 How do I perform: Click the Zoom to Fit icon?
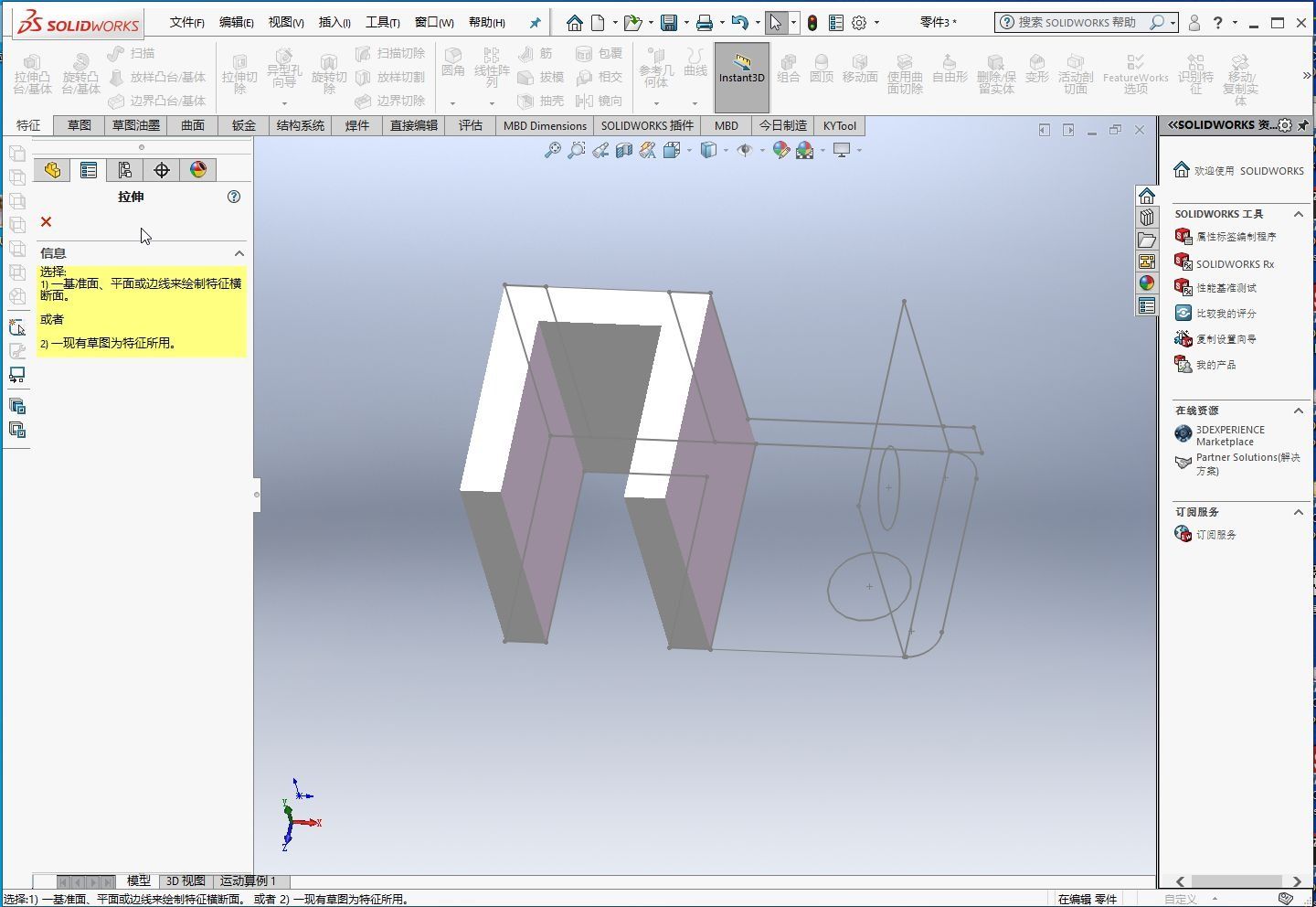(552, 150)
